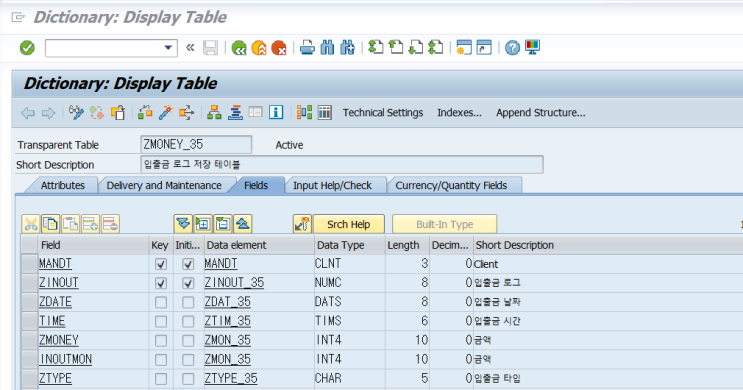Click data element link ZDAT_35
This screenshot has height=390, width=743.
[x=227, y=302]
